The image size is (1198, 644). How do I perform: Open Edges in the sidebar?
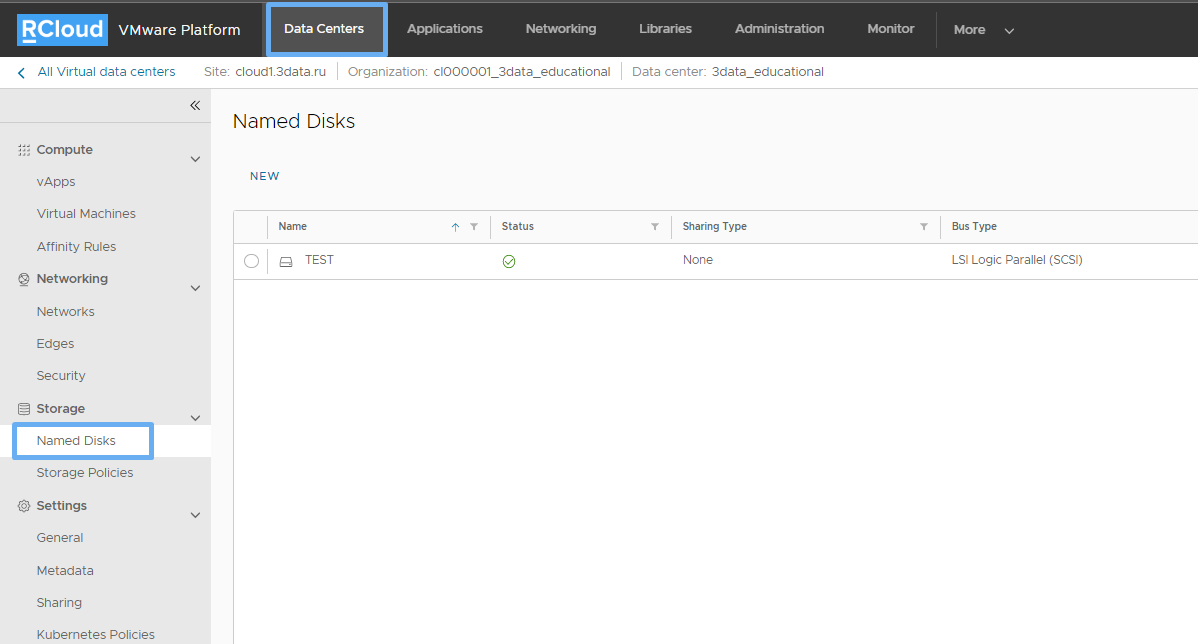coord(55,344)
